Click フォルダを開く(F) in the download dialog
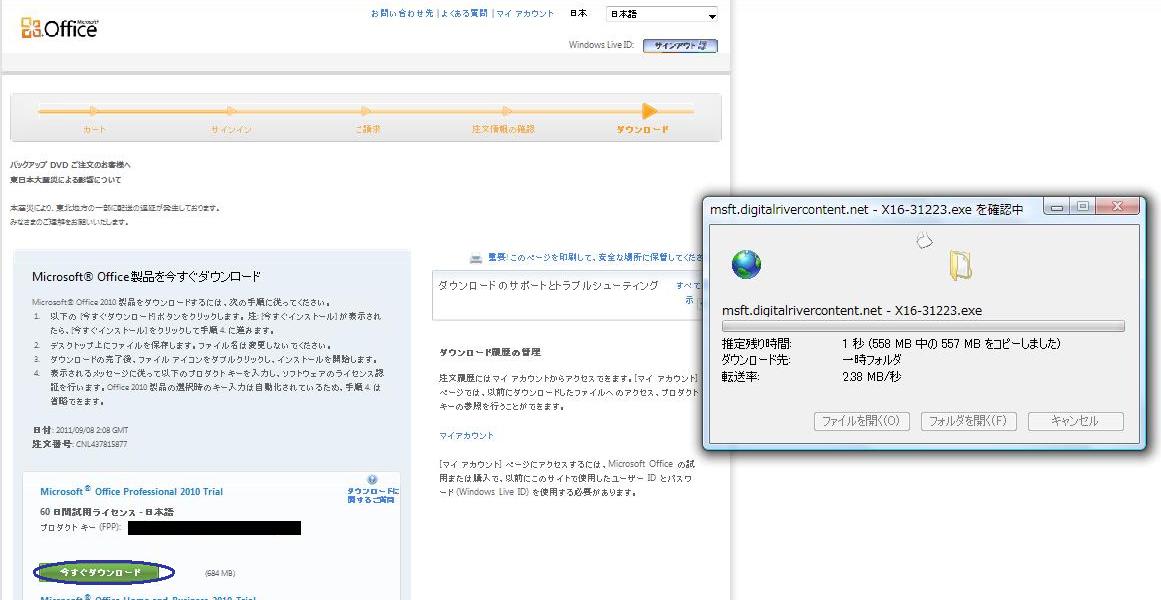1161x600 pixels. (x=968, y=421)
